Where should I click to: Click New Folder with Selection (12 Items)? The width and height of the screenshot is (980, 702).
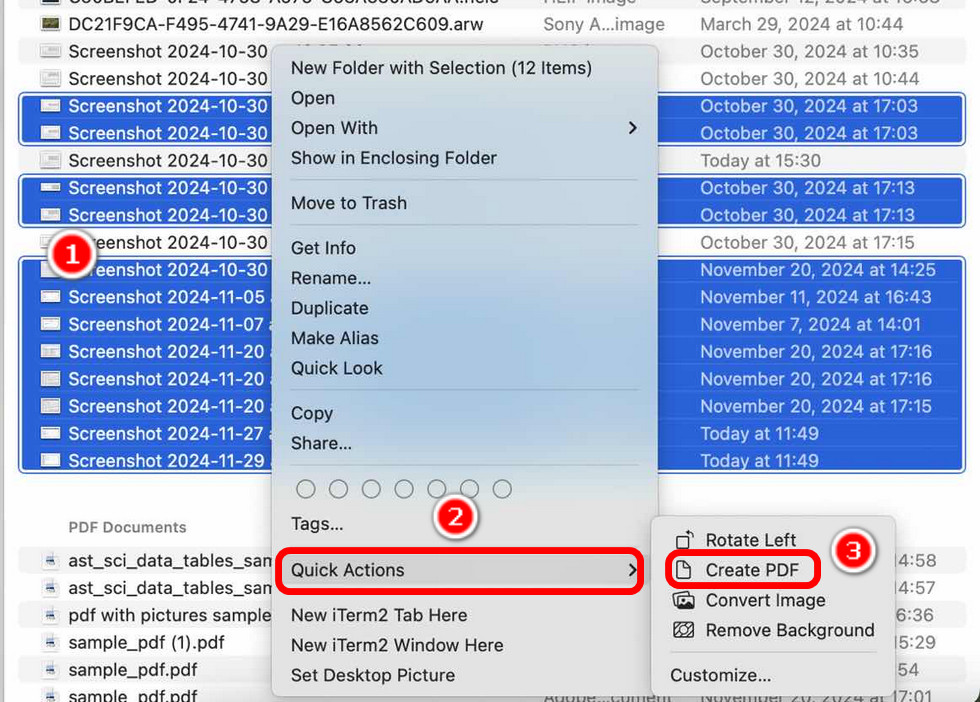tap(440, 67)
